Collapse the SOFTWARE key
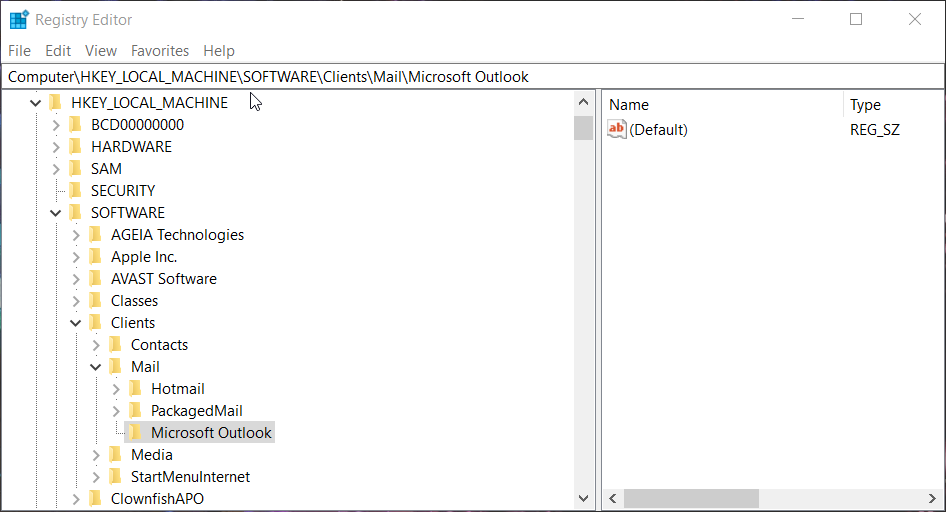The width and height of the screenshot is (946, 512). [x=56, y=212]
